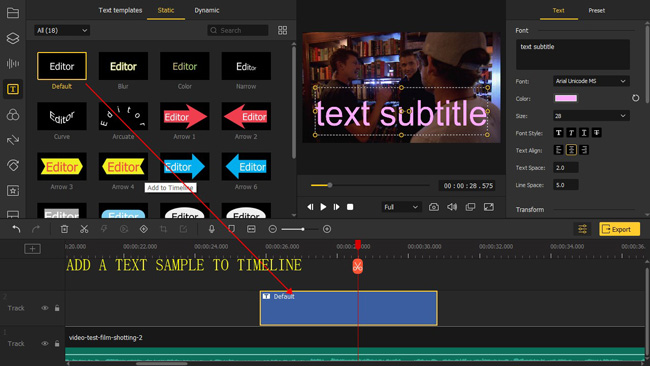Select the Default clip on the timeline

pyautogui.click(x=349, y=308)
